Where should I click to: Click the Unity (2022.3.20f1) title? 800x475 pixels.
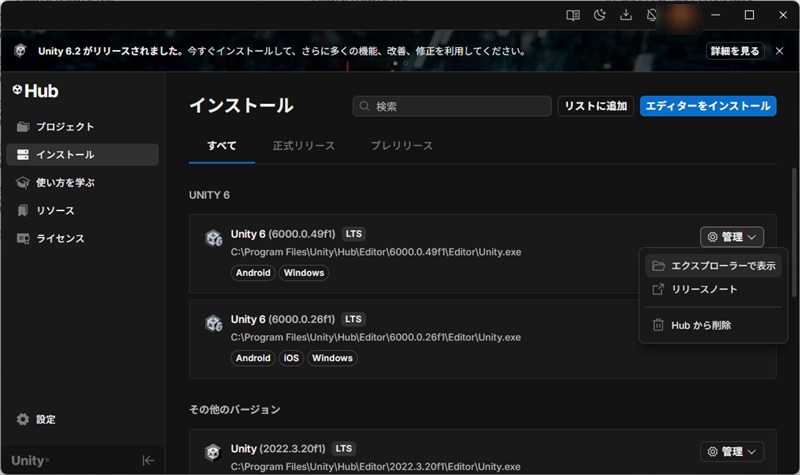click(x=278, y=448)
